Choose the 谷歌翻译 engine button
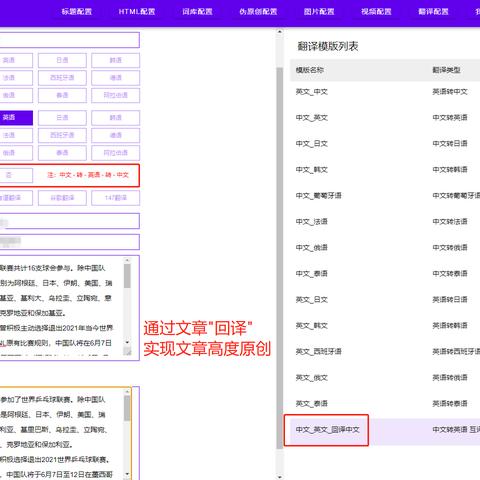This screenshot has height=480, width=480. coord(62,198)
